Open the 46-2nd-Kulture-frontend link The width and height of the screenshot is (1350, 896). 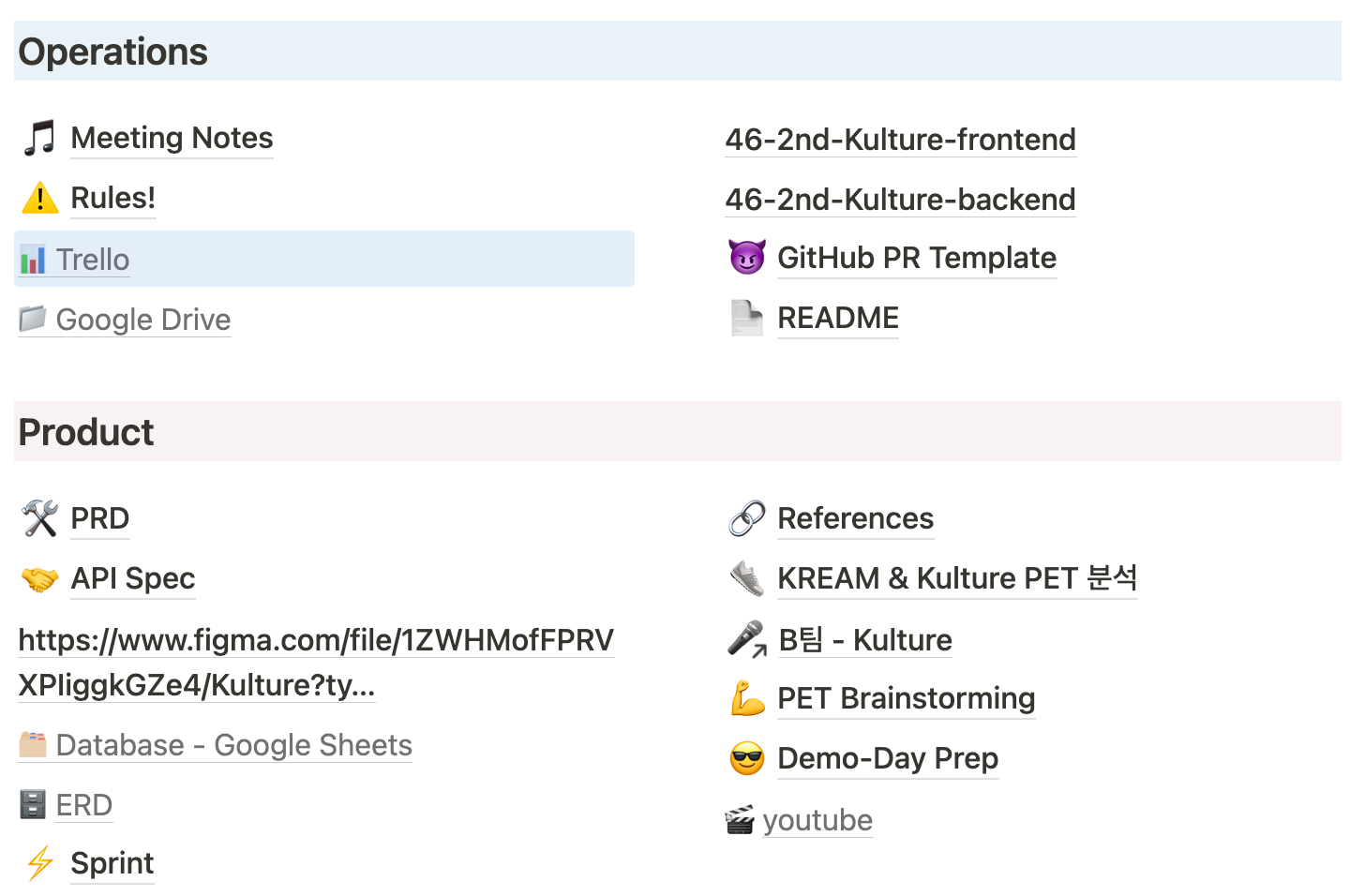point(900,140)
